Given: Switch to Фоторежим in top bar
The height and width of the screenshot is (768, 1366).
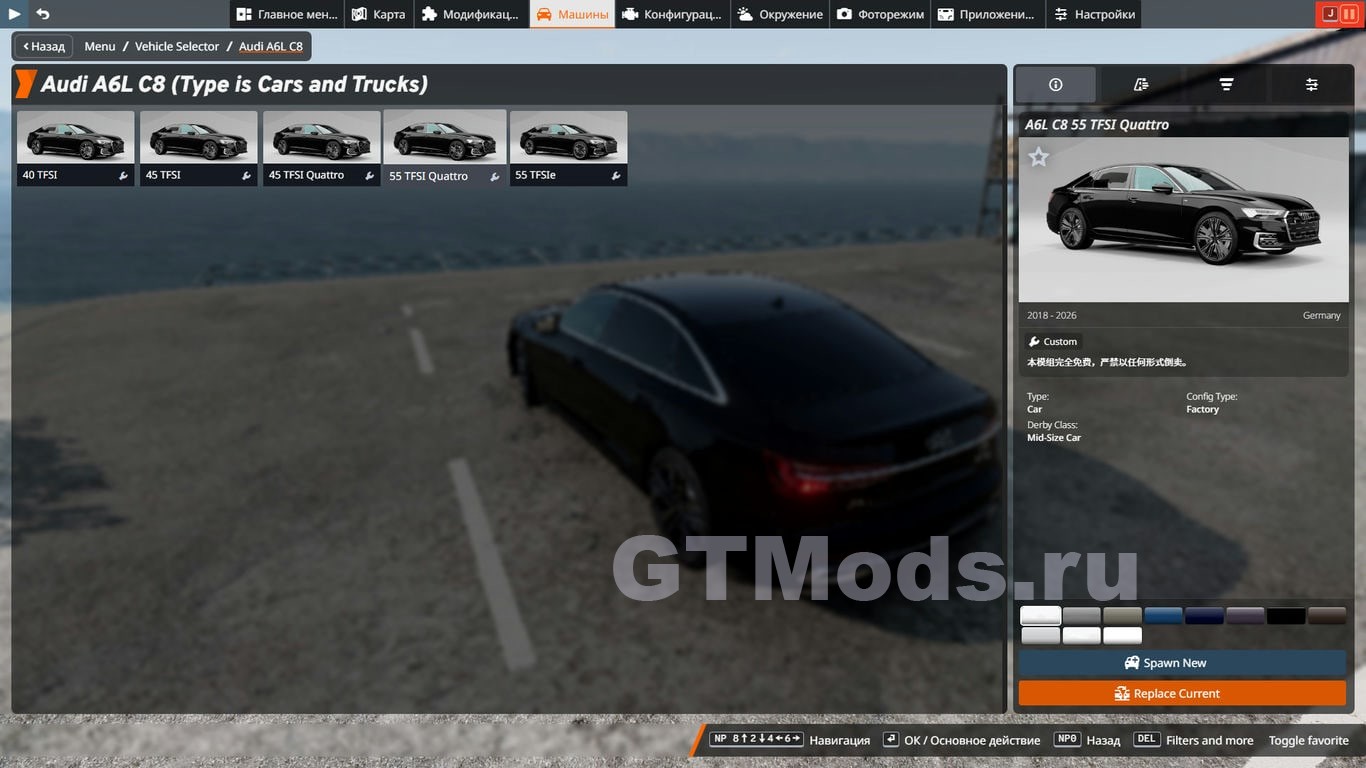Looking at the screenshot, I should point(880,14).
